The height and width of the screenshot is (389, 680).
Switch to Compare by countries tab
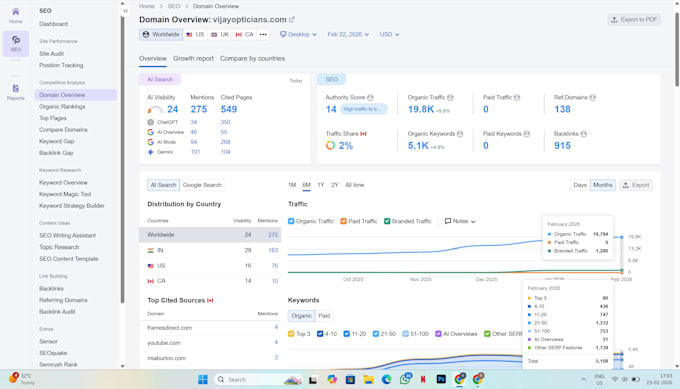252,59
